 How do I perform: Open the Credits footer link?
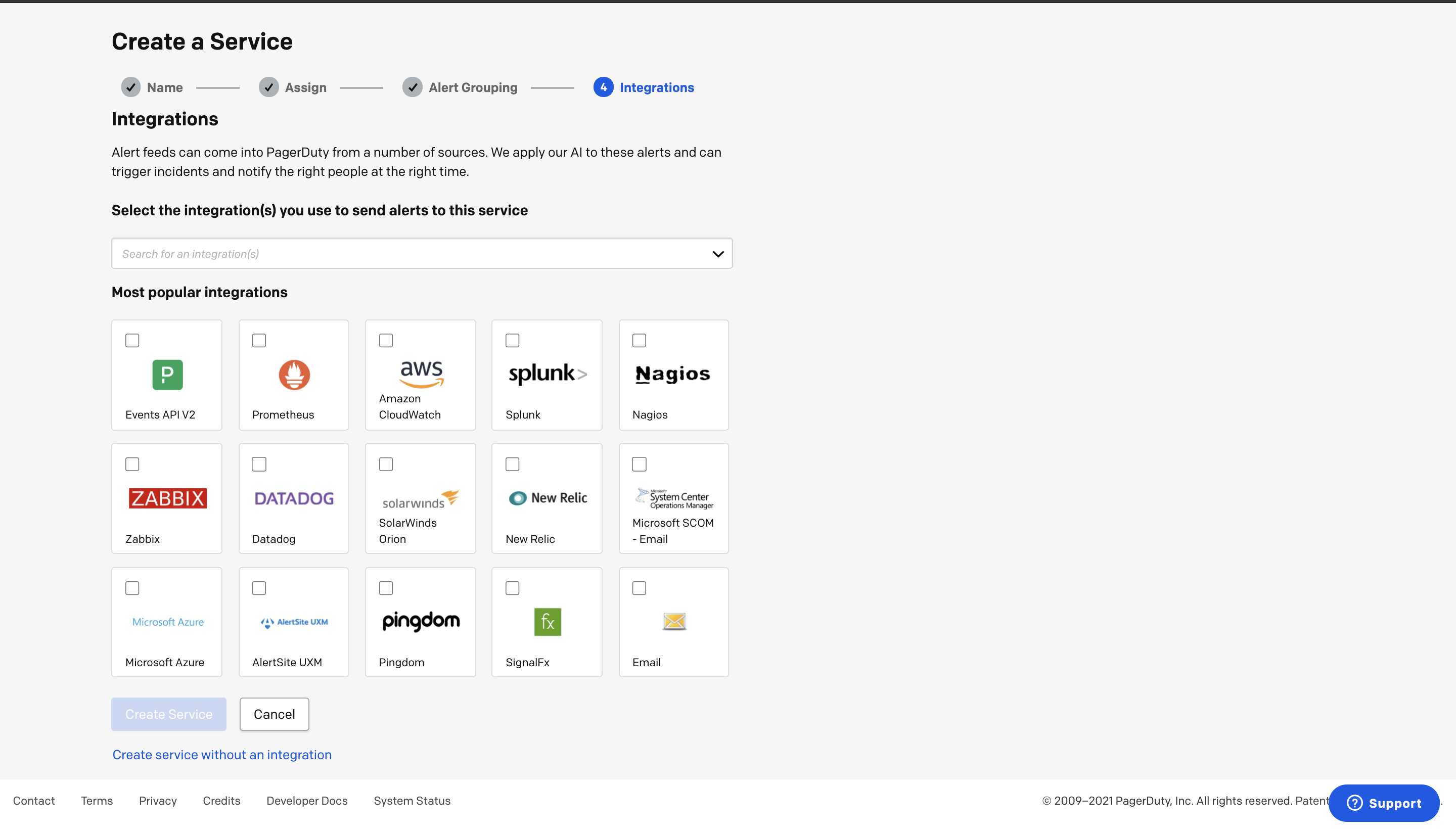tap(221, 800)
